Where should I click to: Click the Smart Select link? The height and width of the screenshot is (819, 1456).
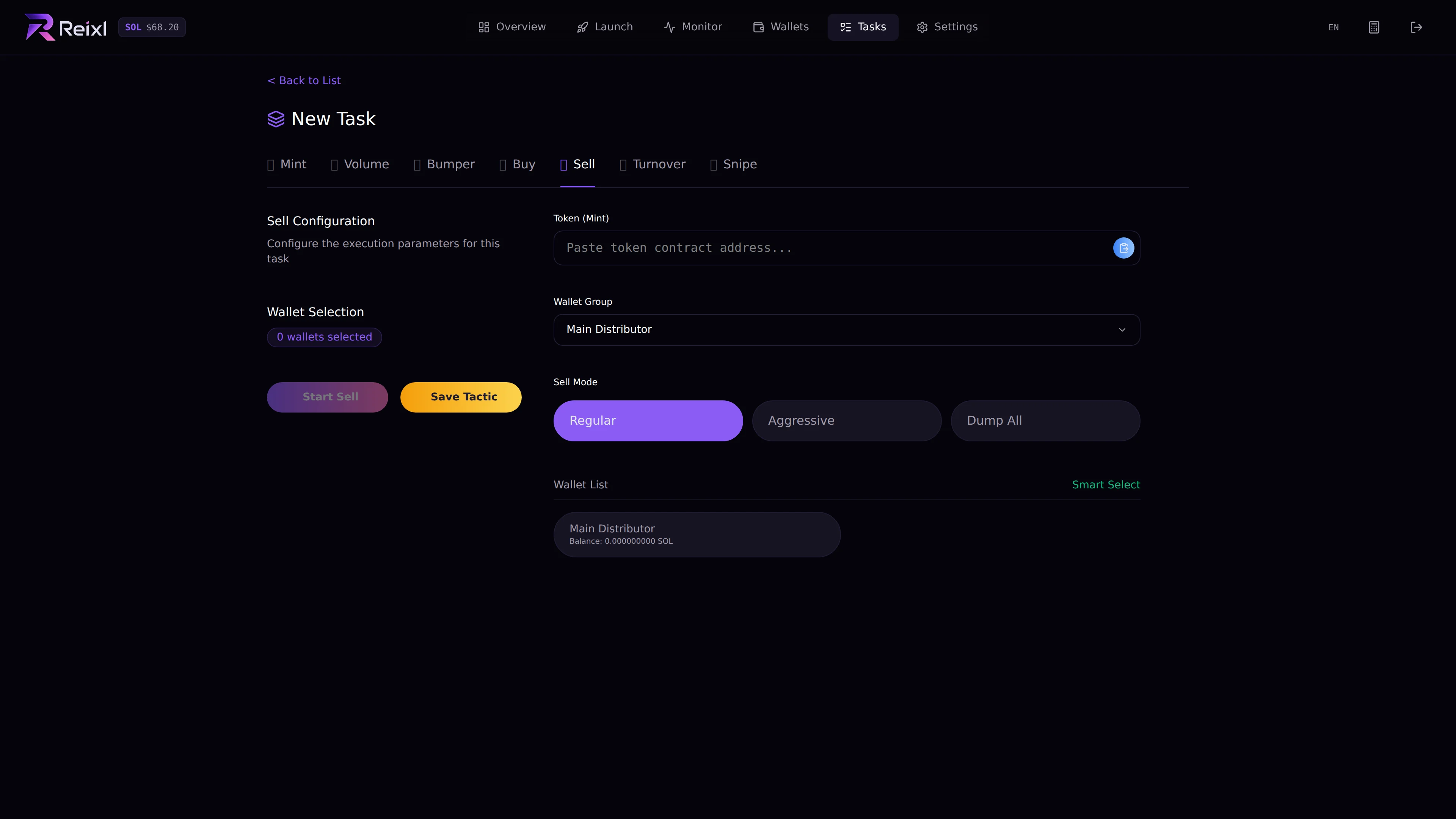point(1106,485)
